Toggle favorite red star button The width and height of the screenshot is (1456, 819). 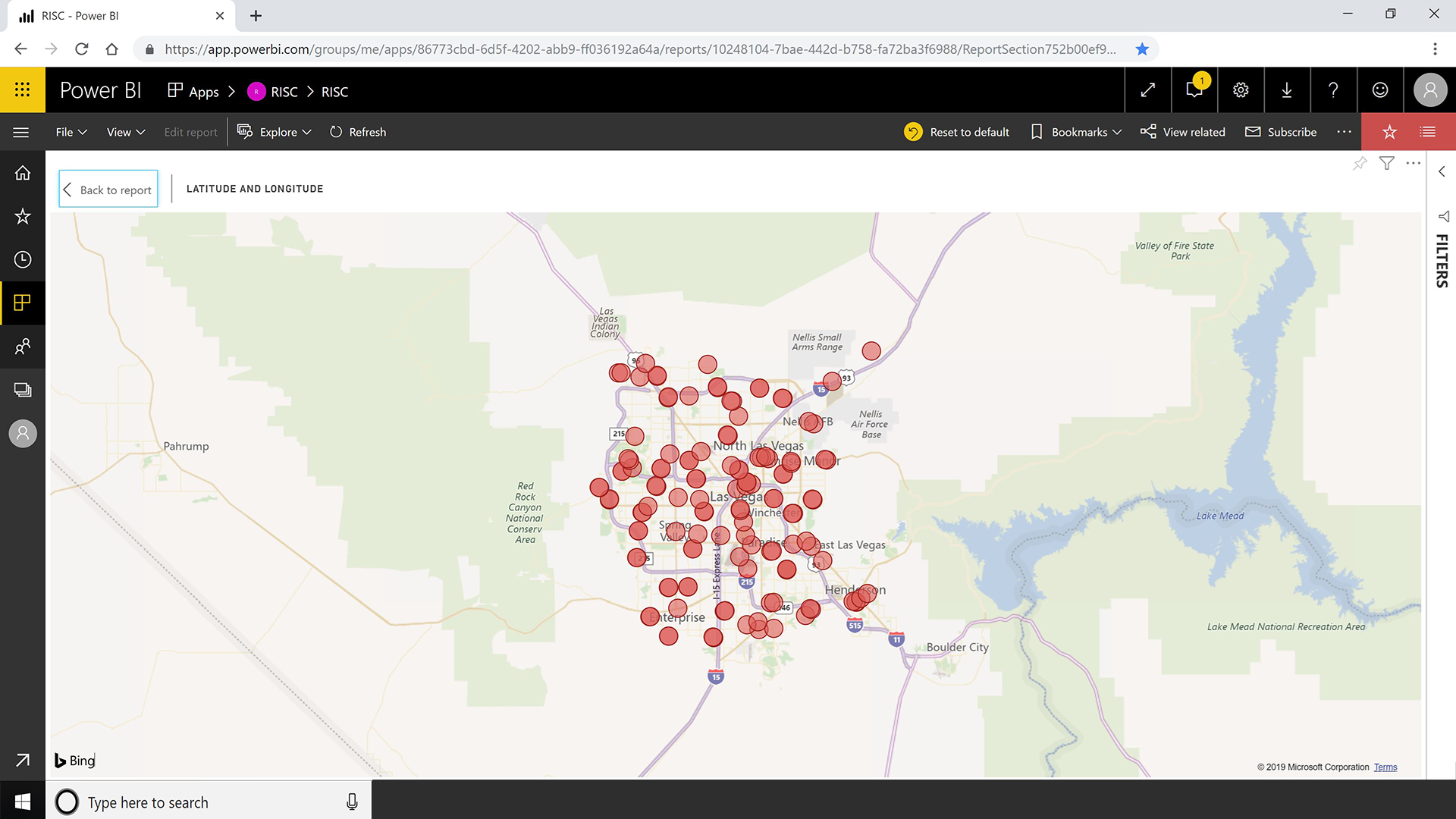1389,132
